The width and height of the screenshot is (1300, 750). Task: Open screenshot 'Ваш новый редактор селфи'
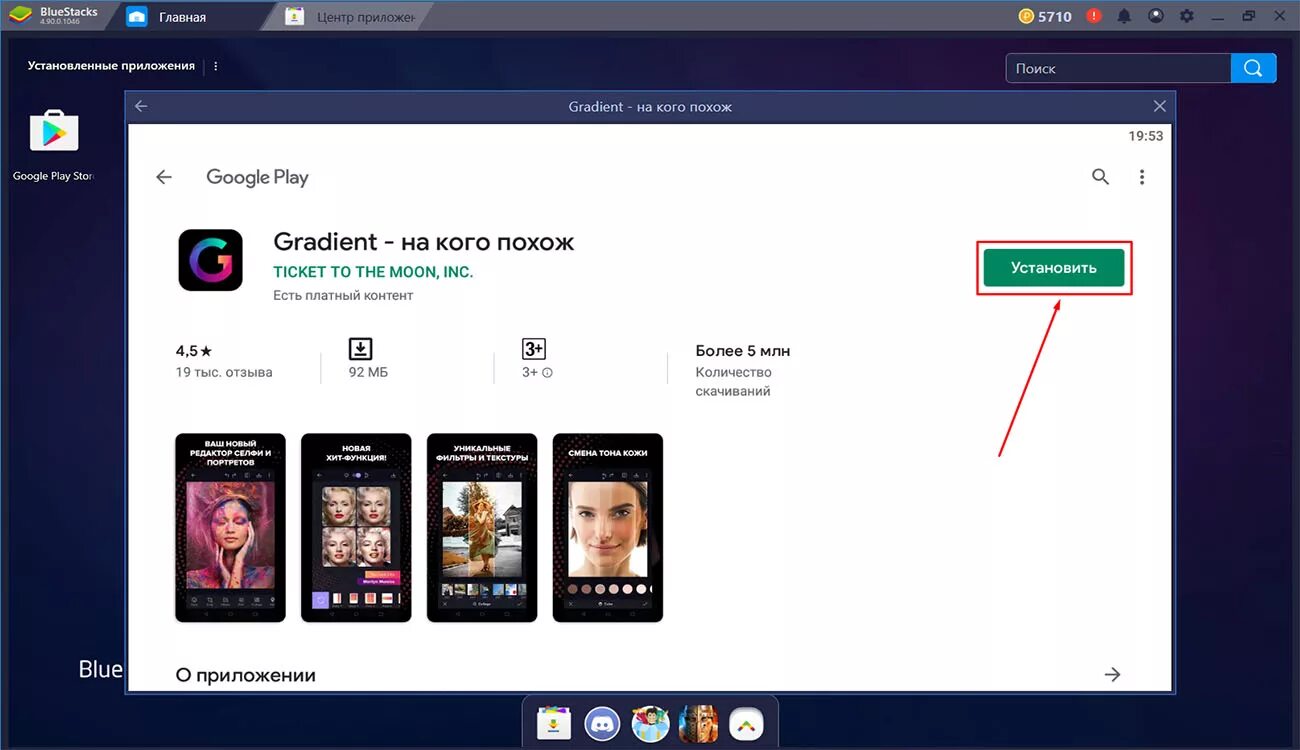(x=230, y=528)
